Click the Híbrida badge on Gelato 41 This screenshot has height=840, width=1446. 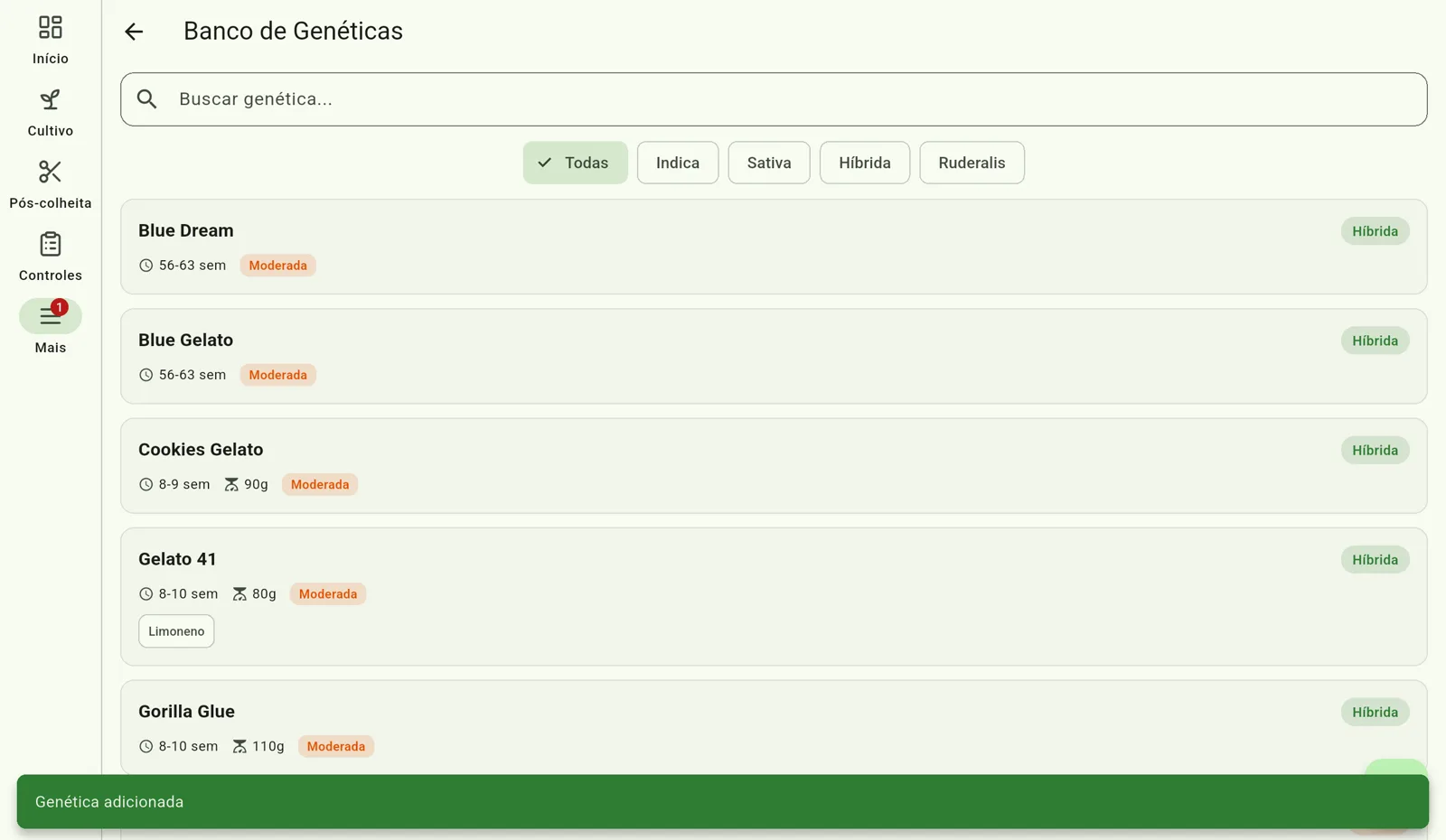point(1375,559)
